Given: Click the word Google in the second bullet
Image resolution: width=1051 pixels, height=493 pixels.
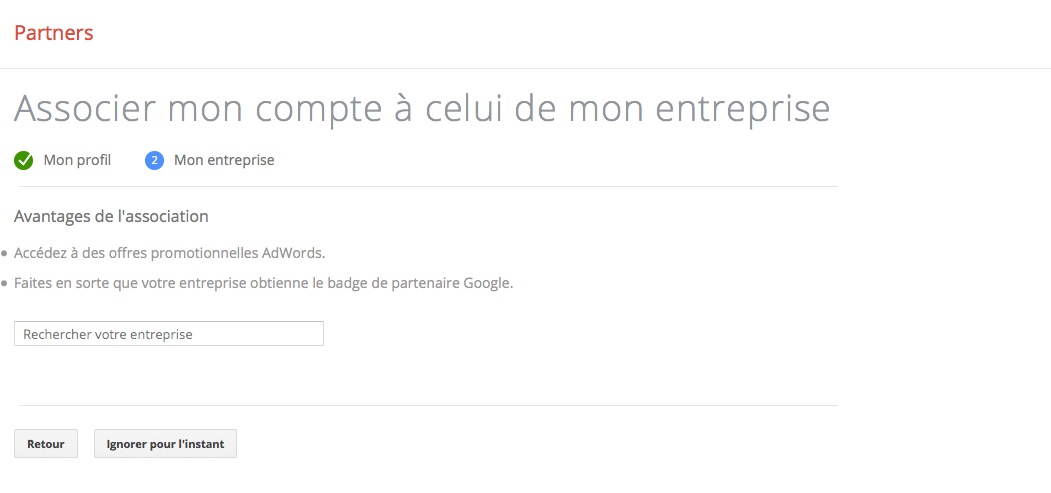Looking at the screenshot, I should [x=484, y=283].
